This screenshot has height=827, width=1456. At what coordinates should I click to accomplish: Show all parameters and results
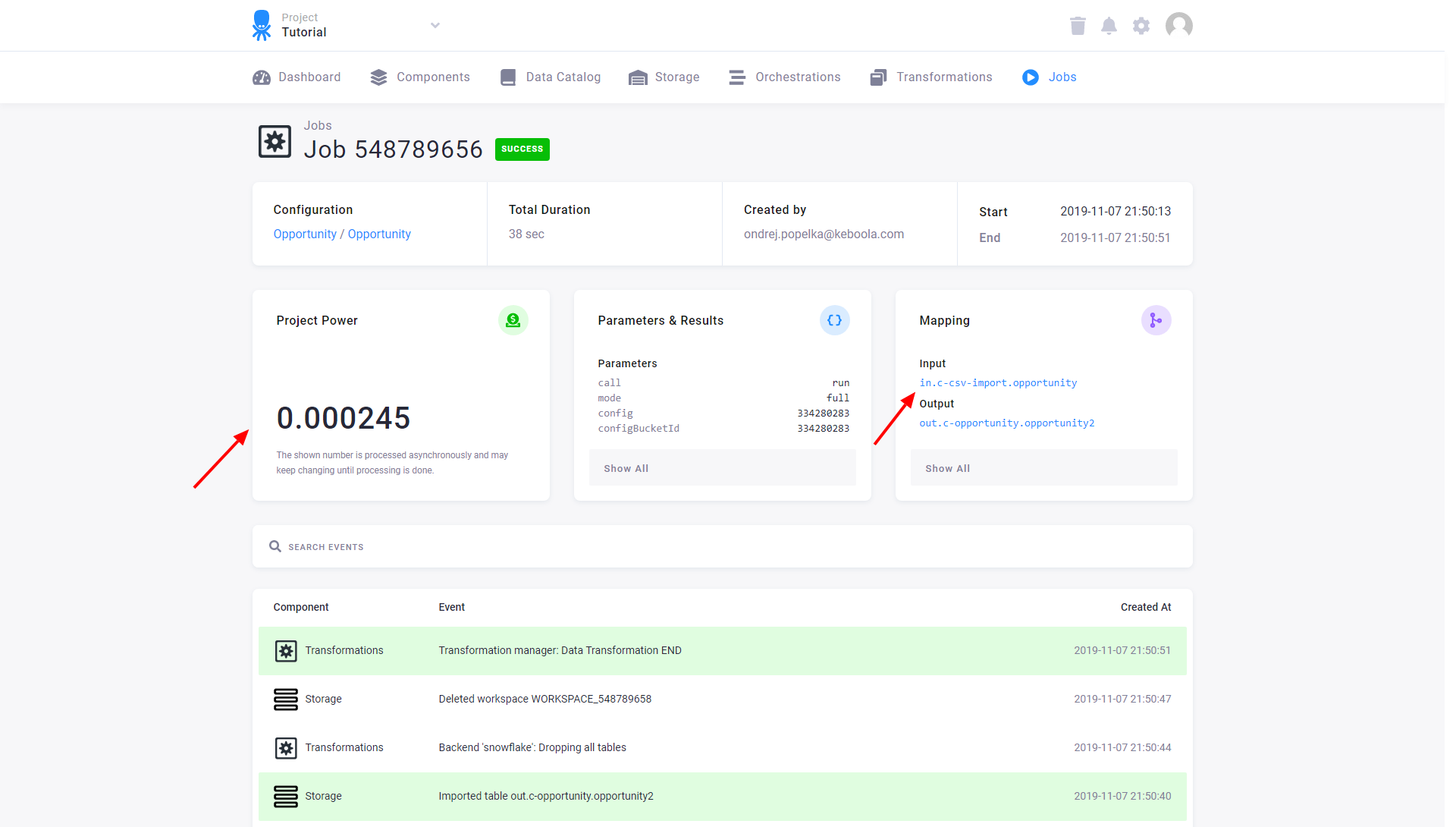[723, 468]
